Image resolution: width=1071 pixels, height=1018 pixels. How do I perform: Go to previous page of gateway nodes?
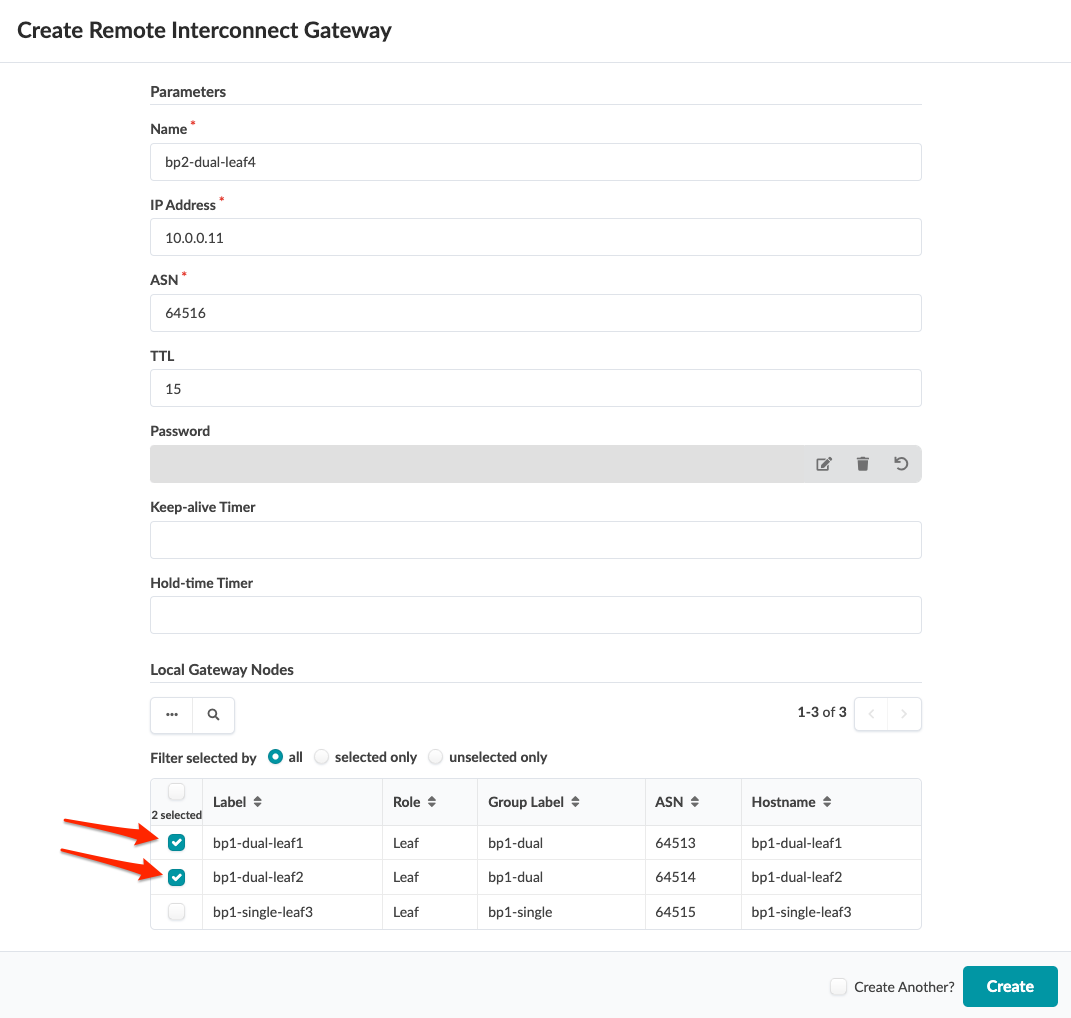coord(871,714)
